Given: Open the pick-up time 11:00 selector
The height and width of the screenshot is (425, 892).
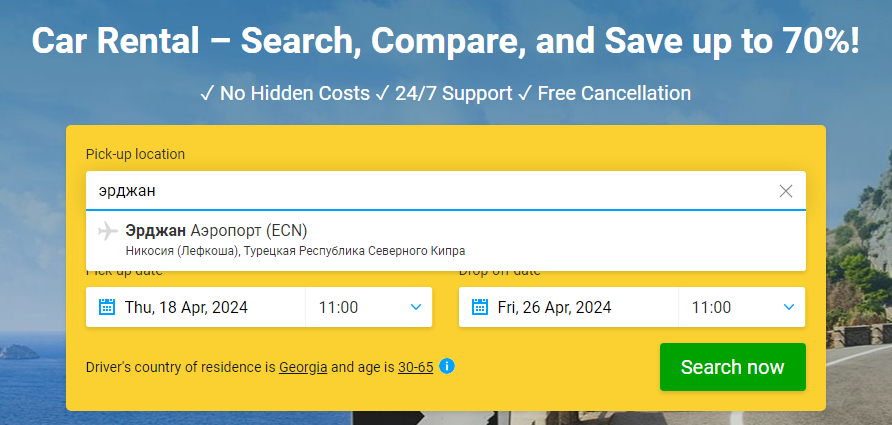Looking at the screenshot, I should click(340, 307).
